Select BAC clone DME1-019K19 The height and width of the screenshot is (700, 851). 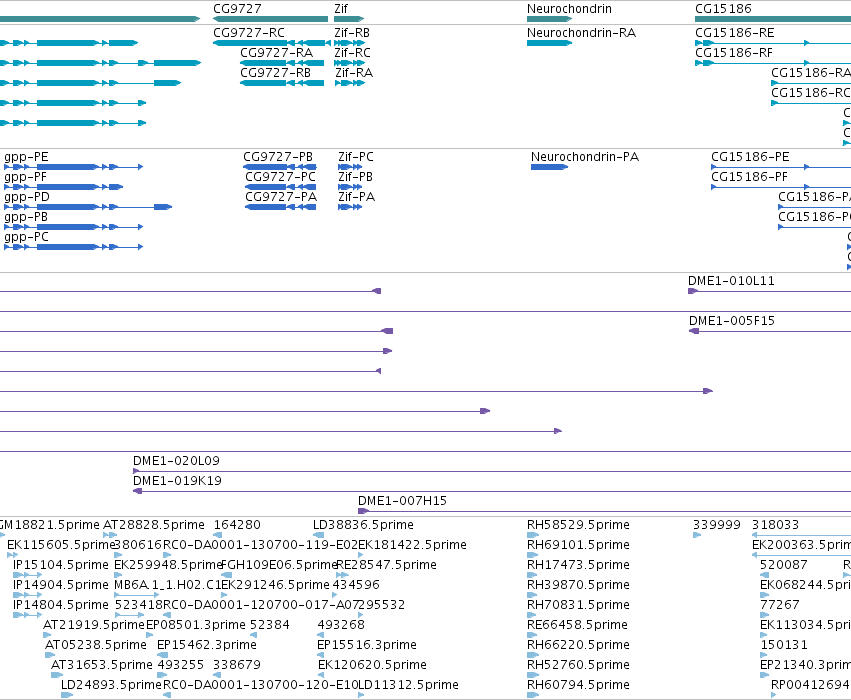[492, 492]
